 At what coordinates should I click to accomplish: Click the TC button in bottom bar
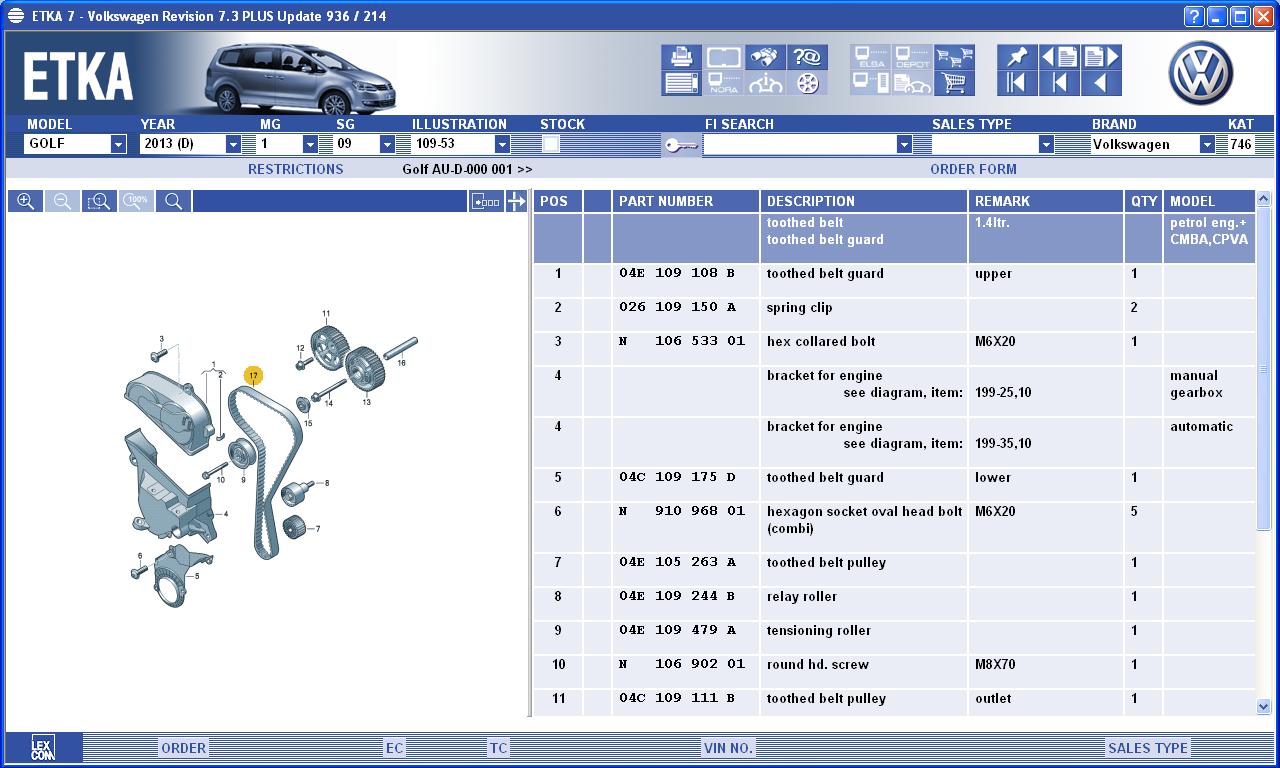(498, 747)
